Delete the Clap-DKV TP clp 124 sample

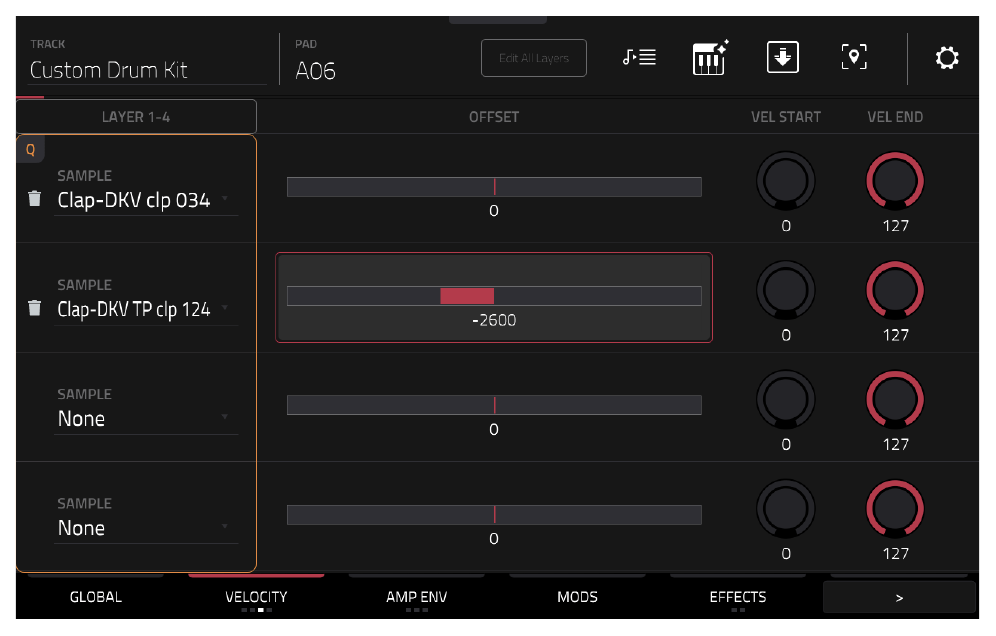[35, 308]
